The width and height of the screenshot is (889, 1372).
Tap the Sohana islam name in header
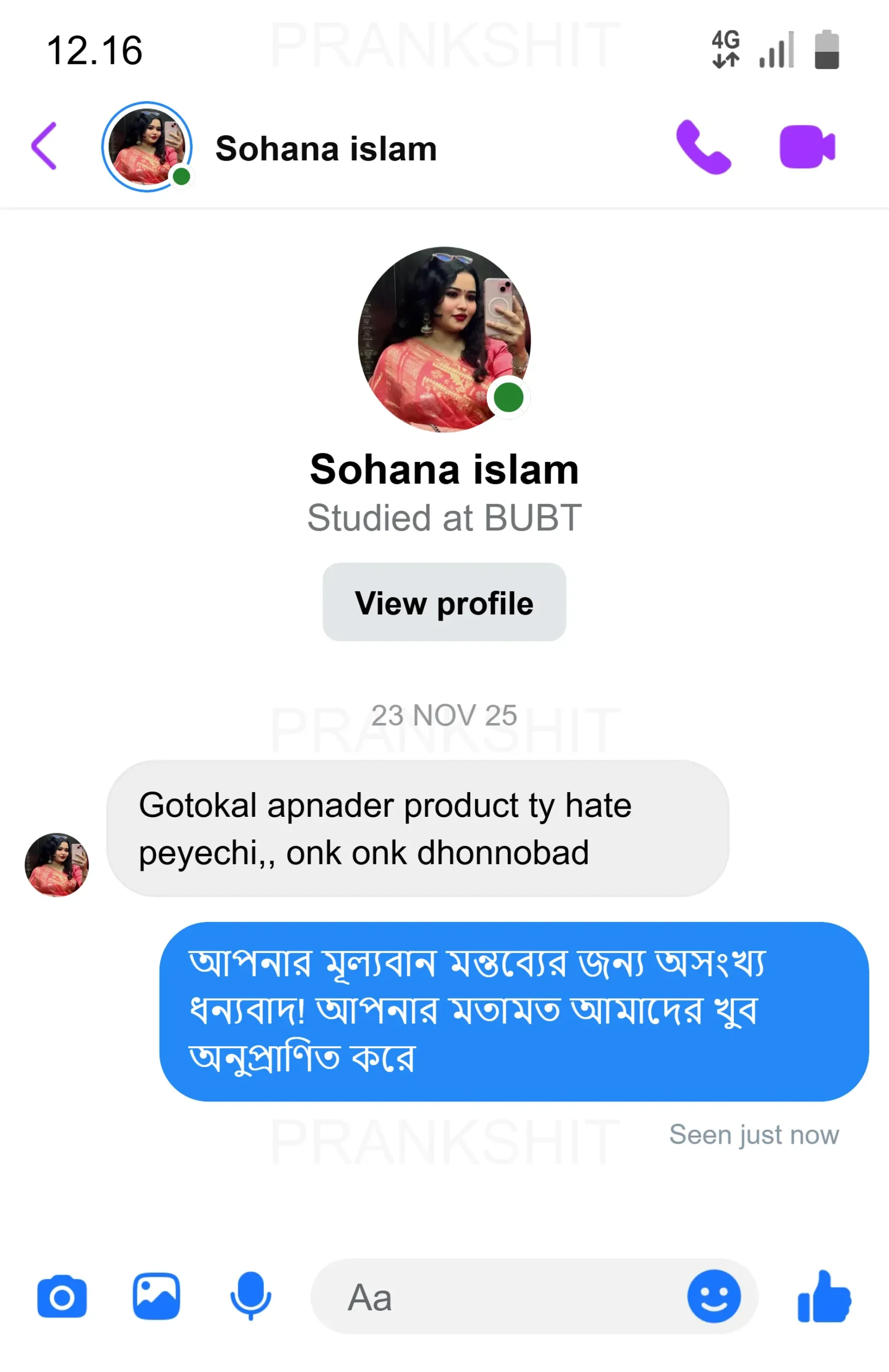326,149
